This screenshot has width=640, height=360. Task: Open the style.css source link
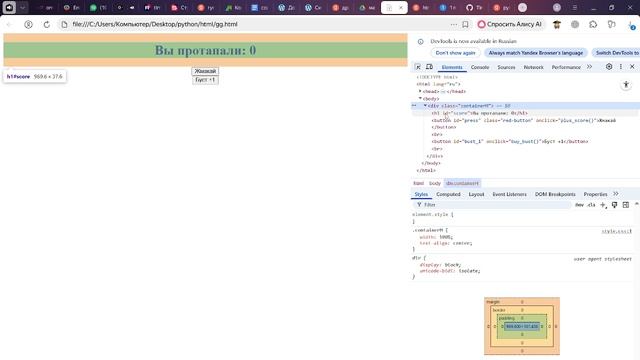pyautogui.click(x=616, y=231)
